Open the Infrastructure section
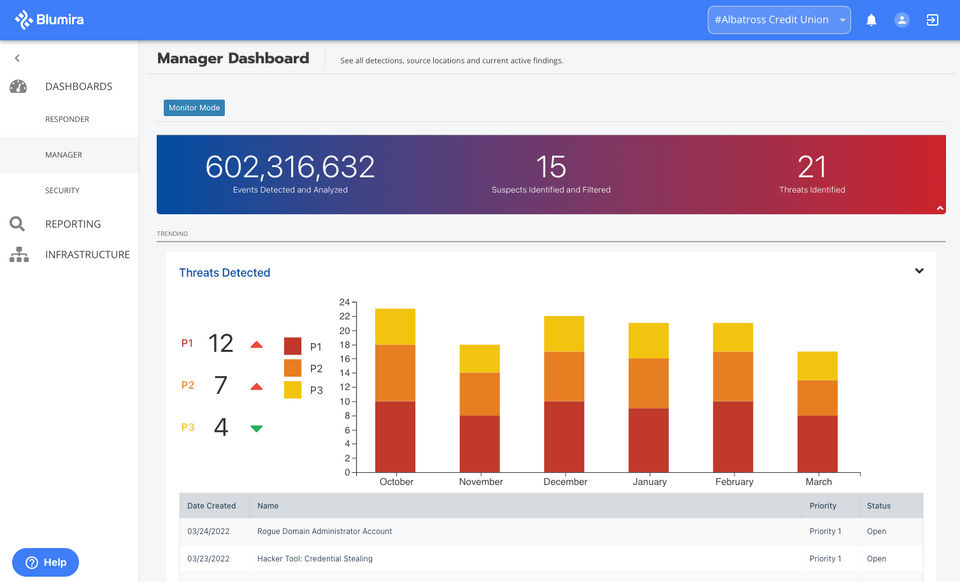 (87, 255)
